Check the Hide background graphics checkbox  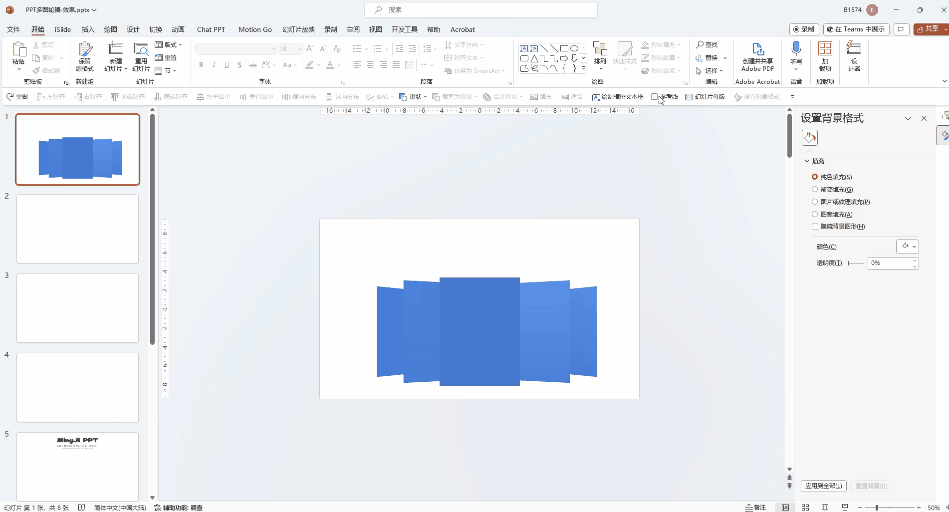815,226
